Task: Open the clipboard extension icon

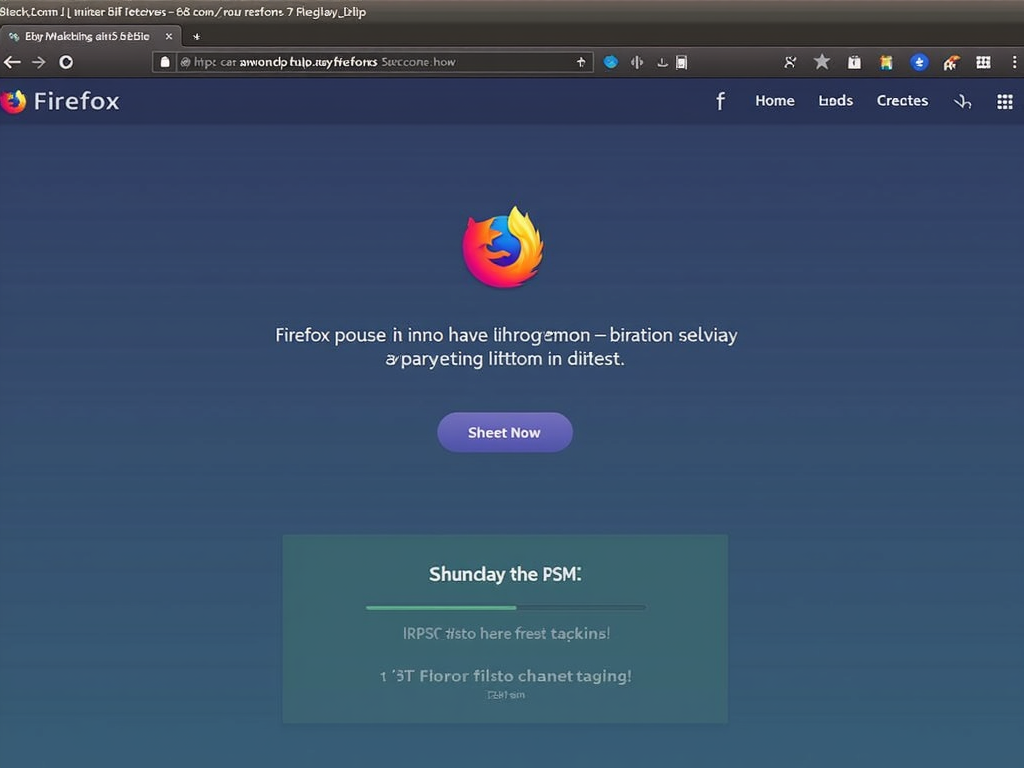Action: (854, 62)
